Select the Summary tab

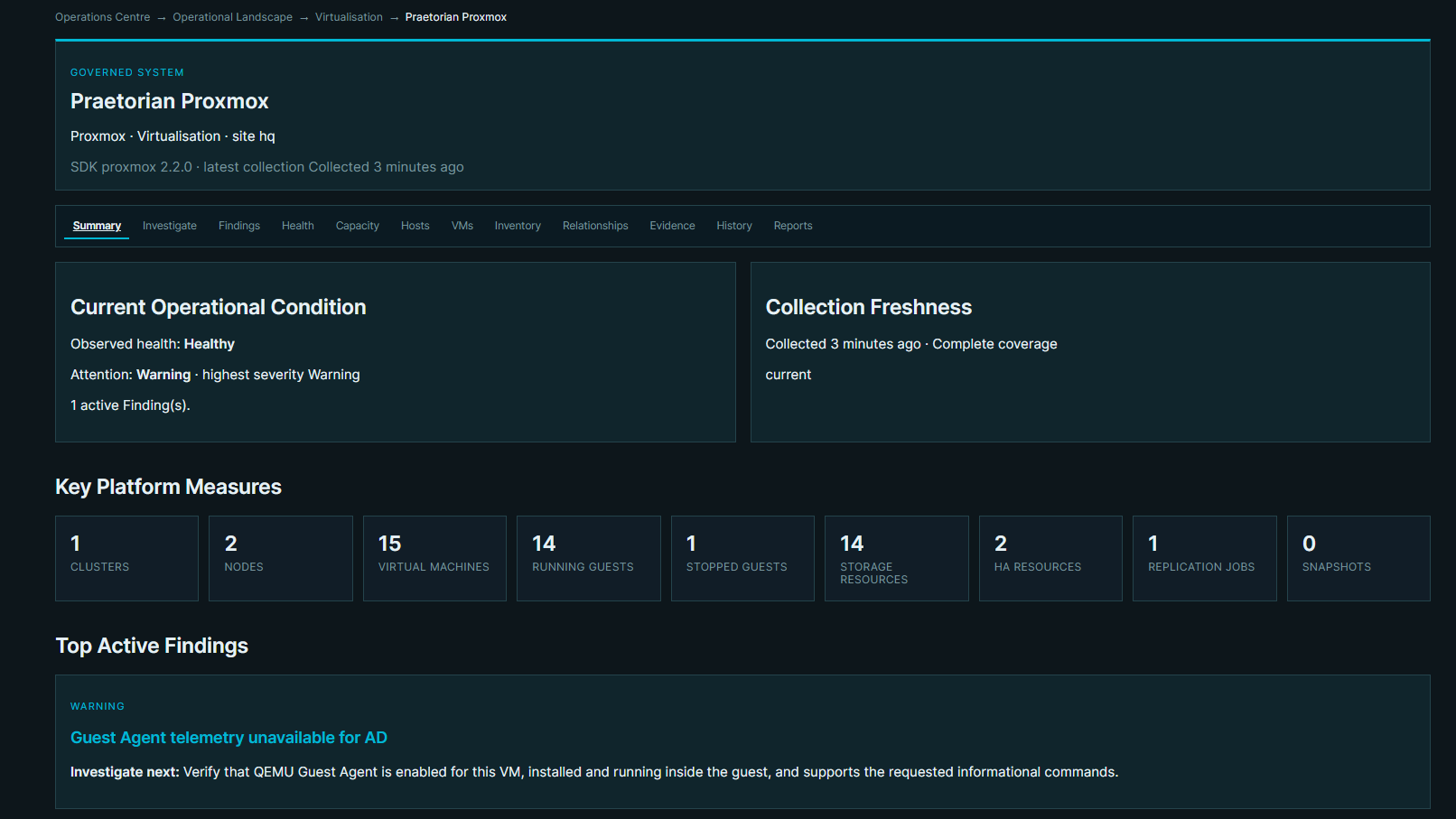[x=97, y=226]
